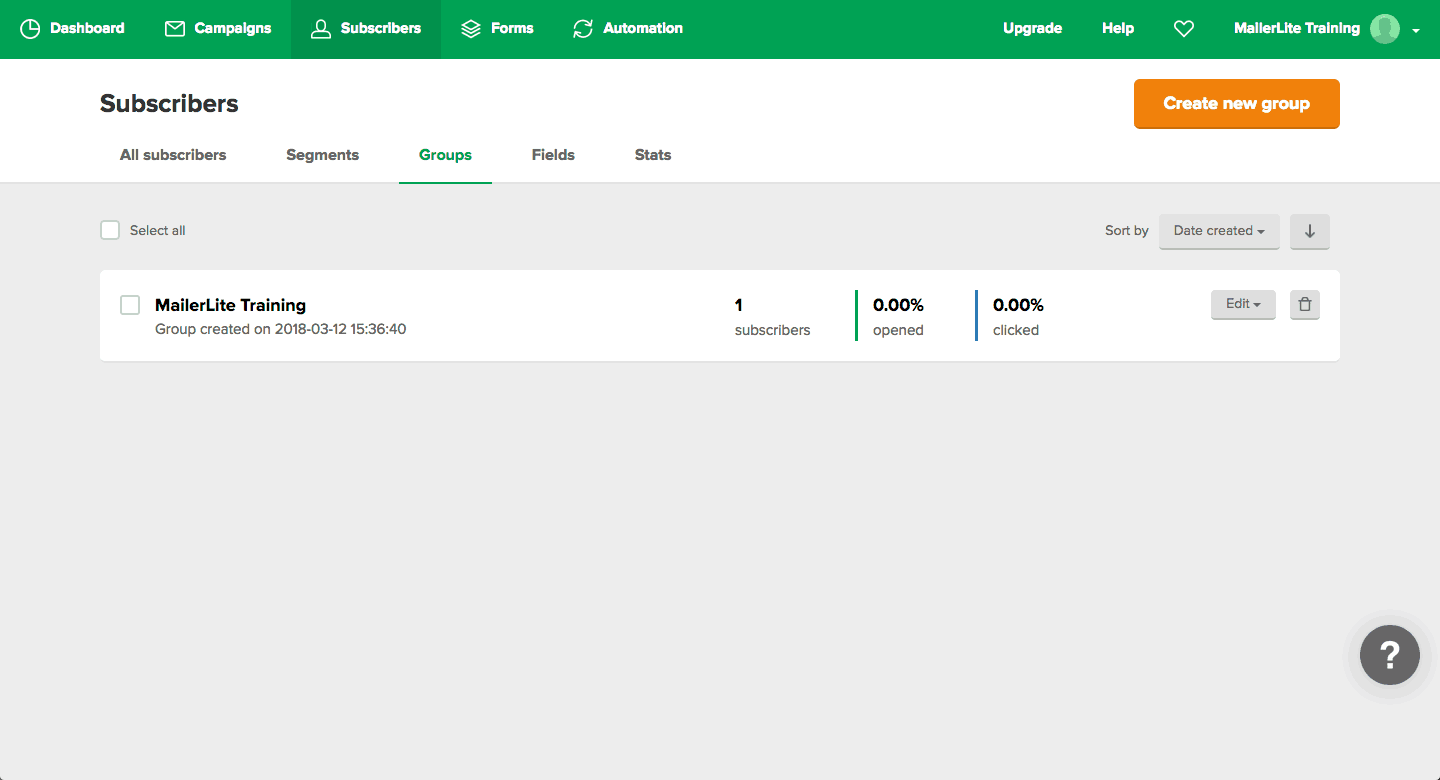Click 'Group created on 2018-03-12 15:36:40' text
This screenshot has width=1440, height=780.
280,329
